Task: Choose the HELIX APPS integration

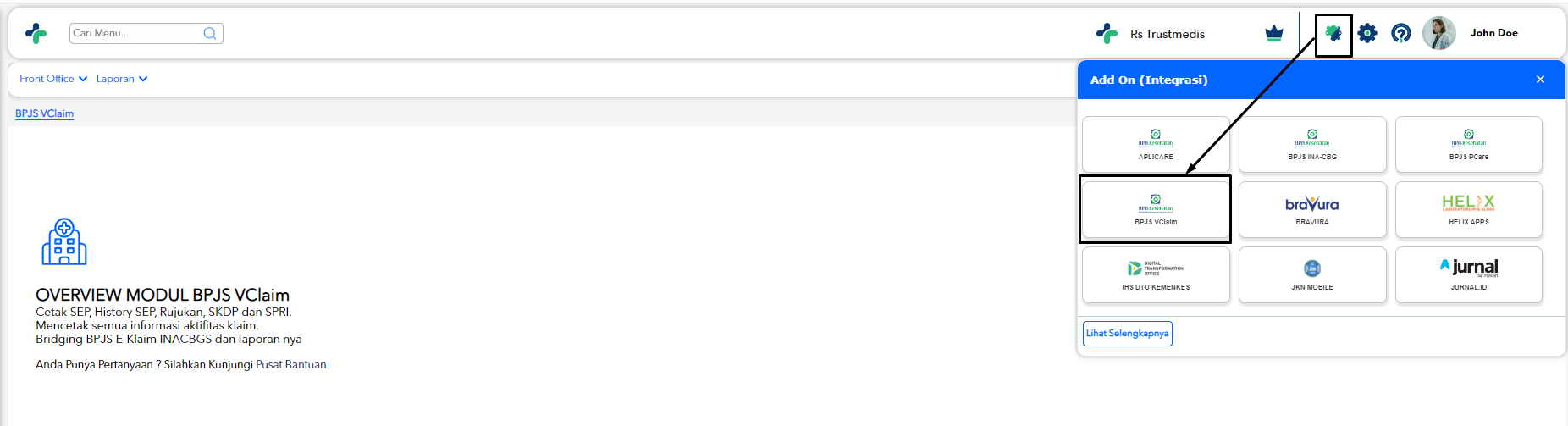Action: point(1469,209)
